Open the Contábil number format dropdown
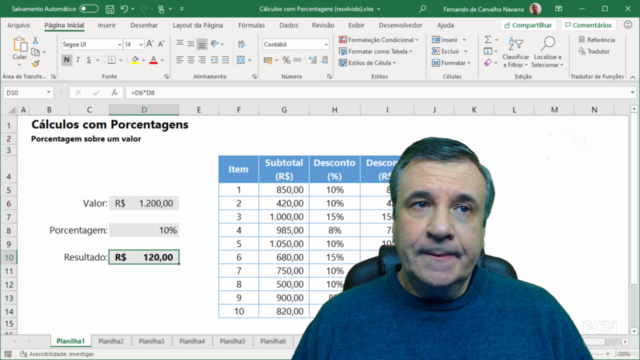The width and height of the screenshot is (640, 360). (x=326, y=44)
